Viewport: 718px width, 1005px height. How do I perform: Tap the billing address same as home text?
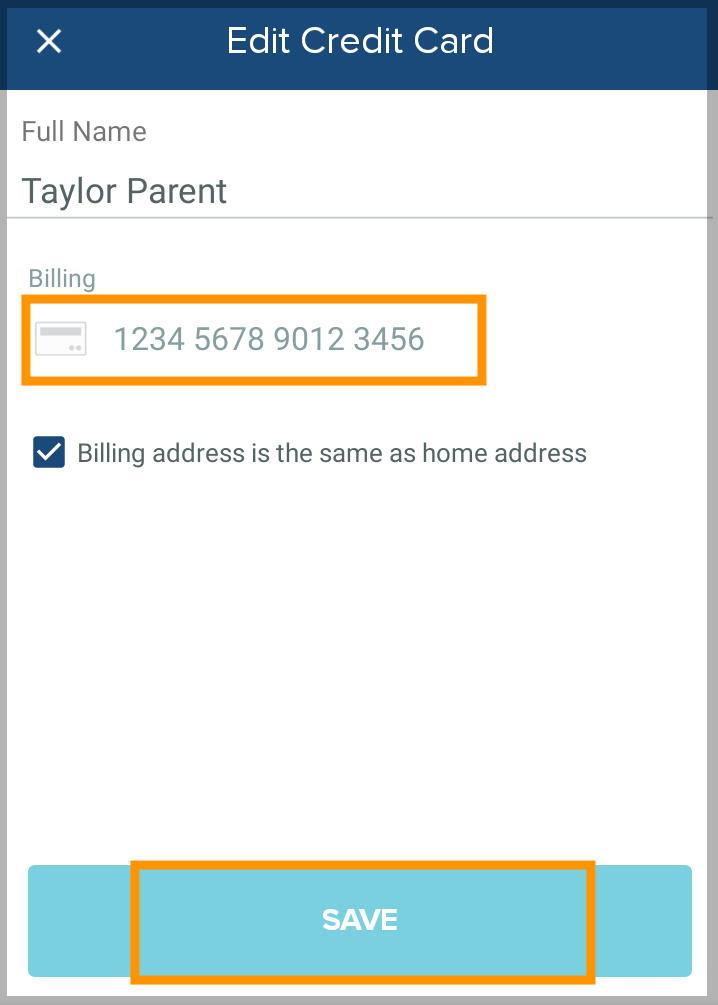pos(332,454)
